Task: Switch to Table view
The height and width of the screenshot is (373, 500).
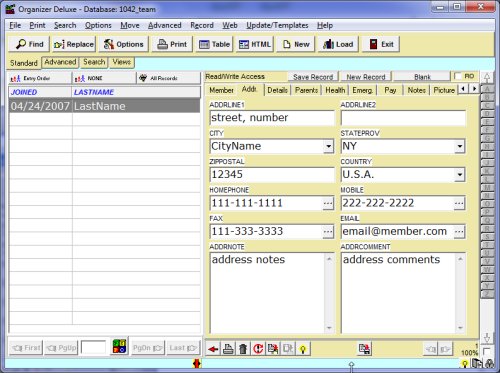Action: [214, 44]
